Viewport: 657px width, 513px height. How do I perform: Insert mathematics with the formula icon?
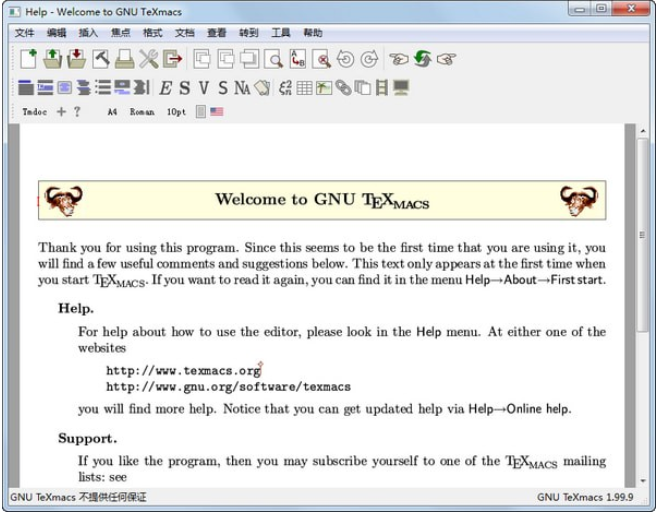coord(285,88)
